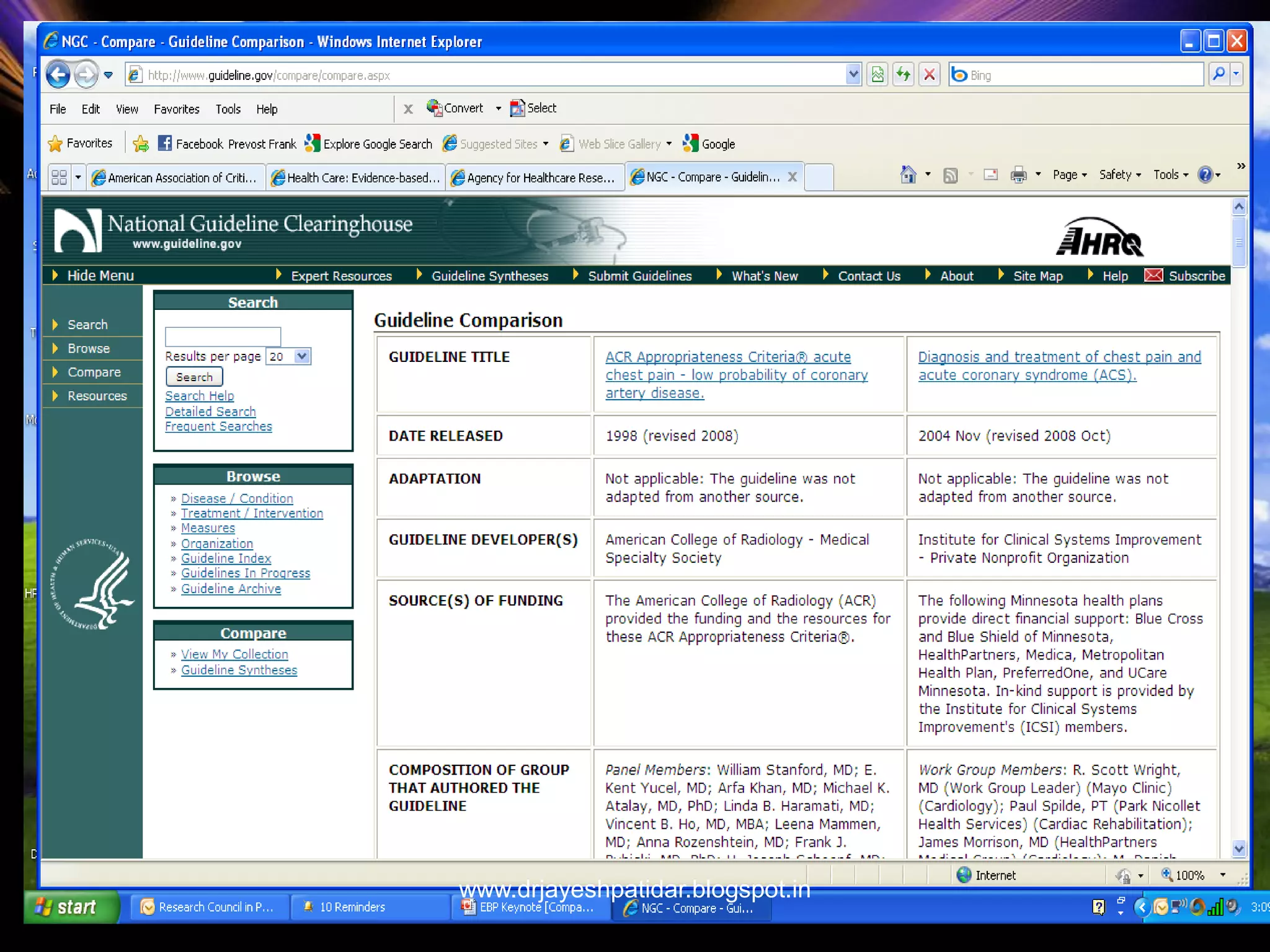Open the View menu
The width and height of the screenshot is (1270, 952).
(127, 109)
